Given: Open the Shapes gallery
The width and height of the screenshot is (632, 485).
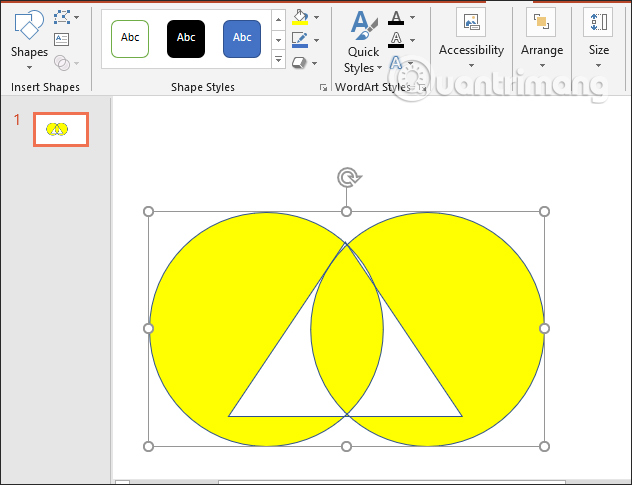Looking at the screenshot, I should [x=29, y=40].
